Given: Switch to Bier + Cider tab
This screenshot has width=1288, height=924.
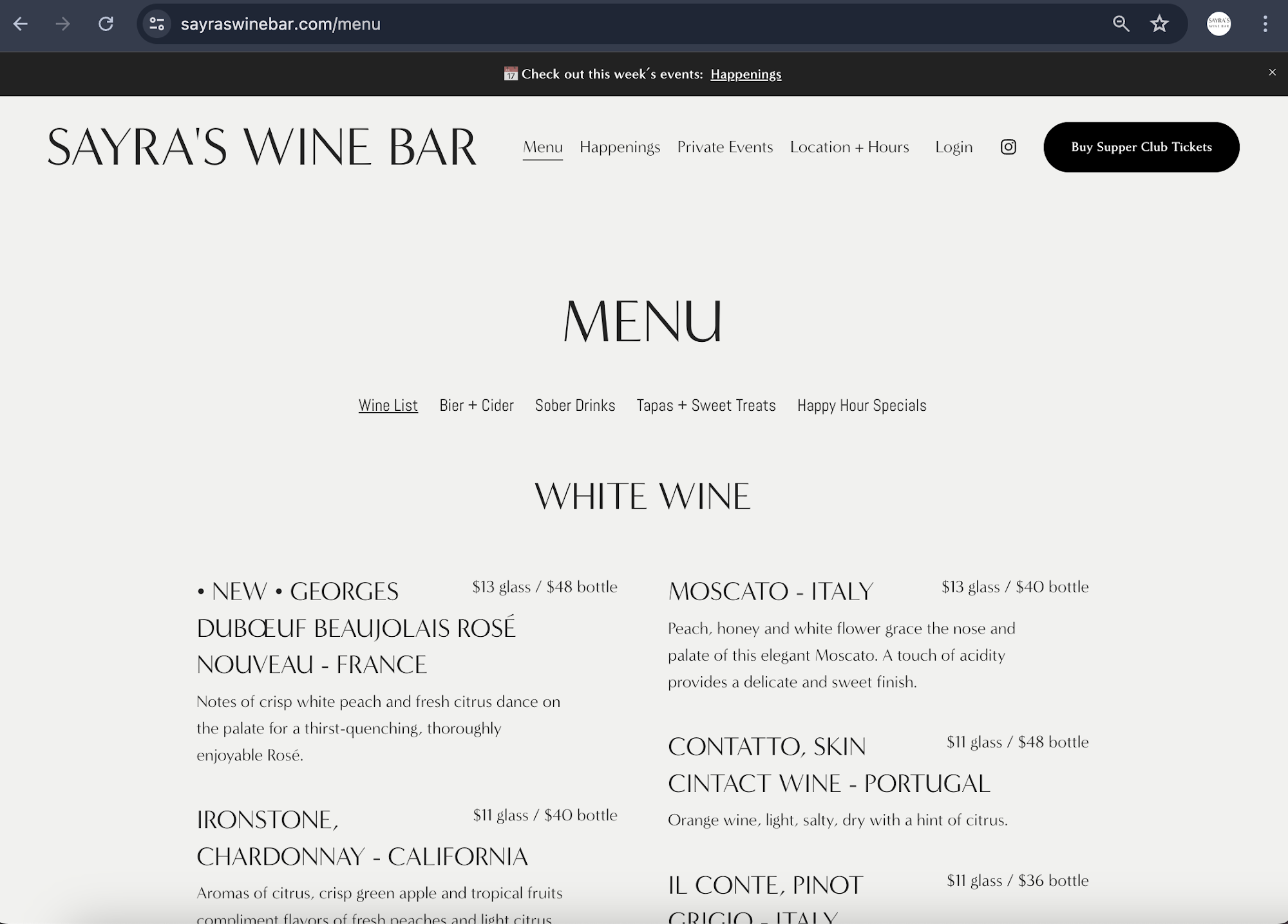Looking at the screenshot, I should pos(476,405).
